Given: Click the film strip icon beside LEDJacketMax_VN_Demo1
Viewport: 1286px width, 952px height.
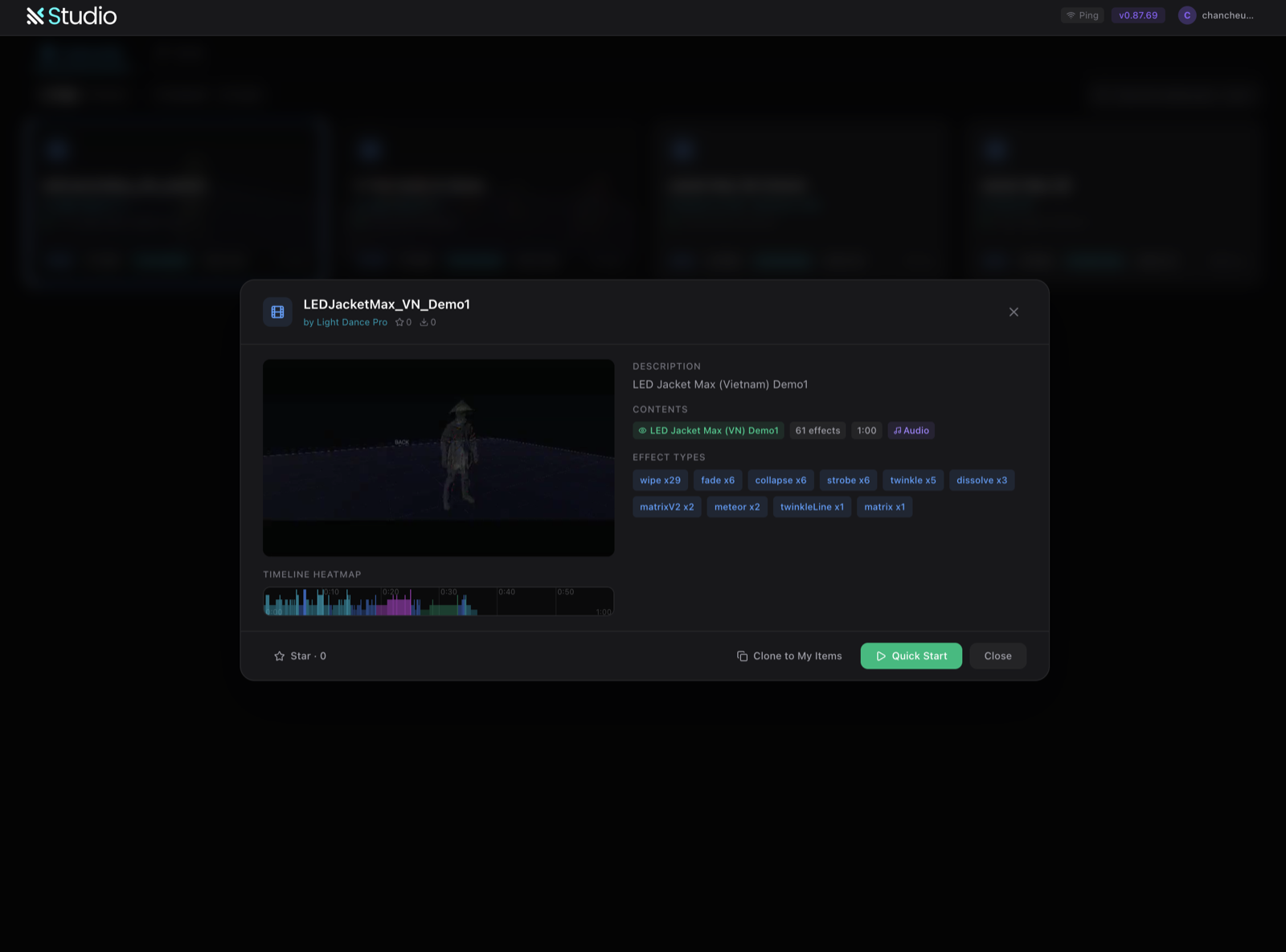Looking at the screenshot, I should pyautogui.click(x=277, y=312).
